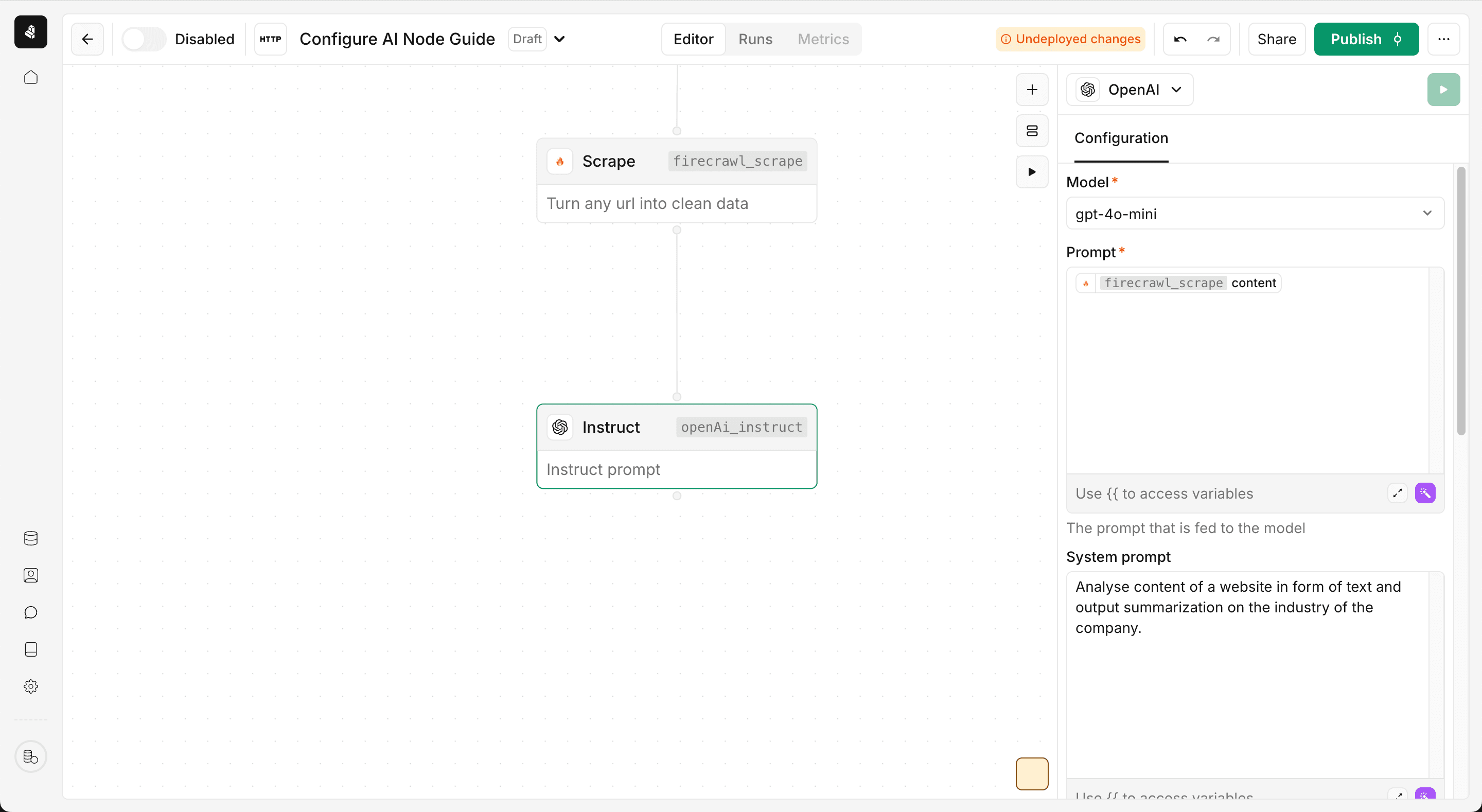Switch to the Editor tab
The width and height of the screenshot is (1482, 812).
point(693,39)
